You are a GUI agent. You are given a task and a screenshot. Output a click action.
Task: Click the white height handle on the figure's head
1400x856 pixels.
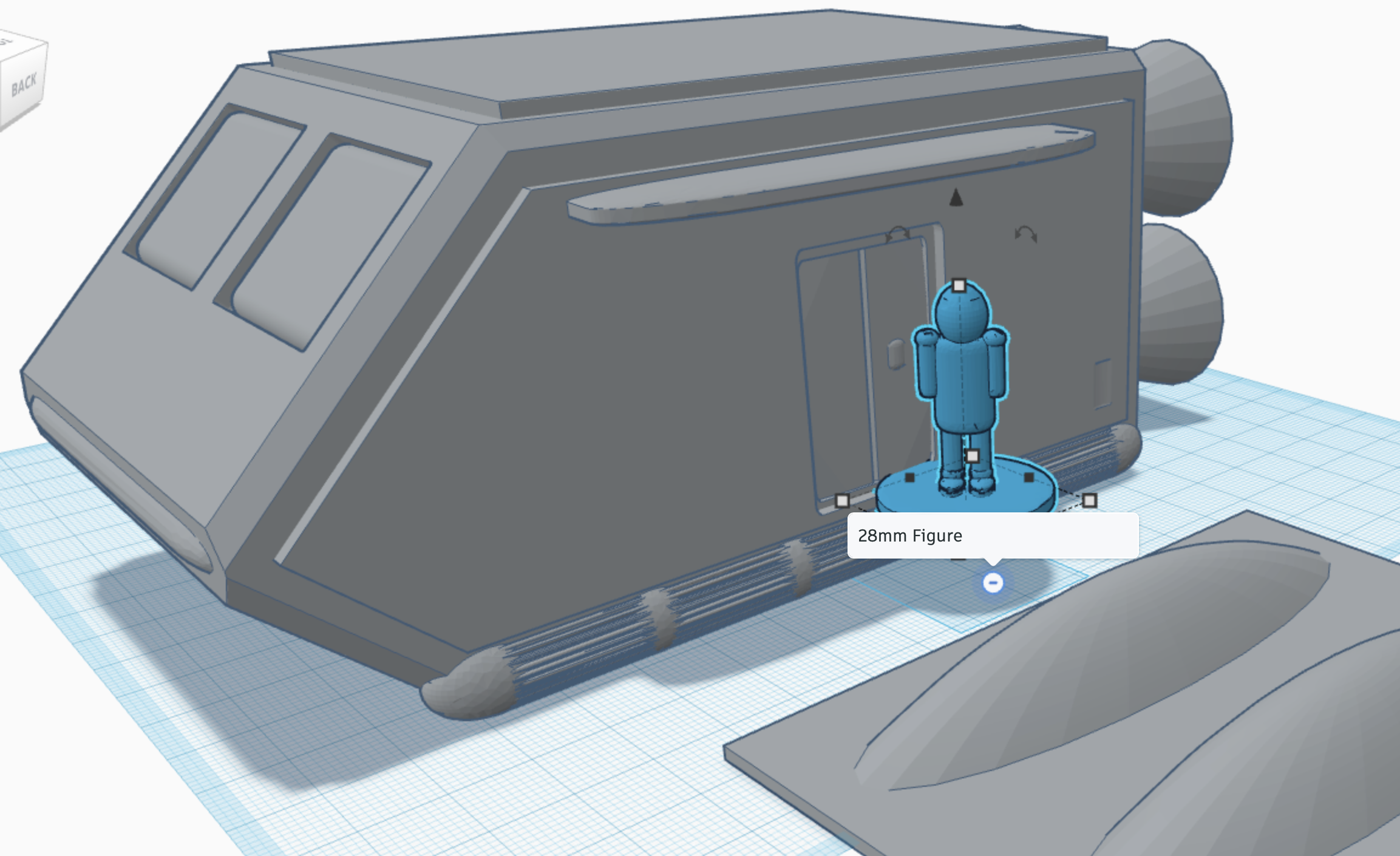(x=959, y=285)
